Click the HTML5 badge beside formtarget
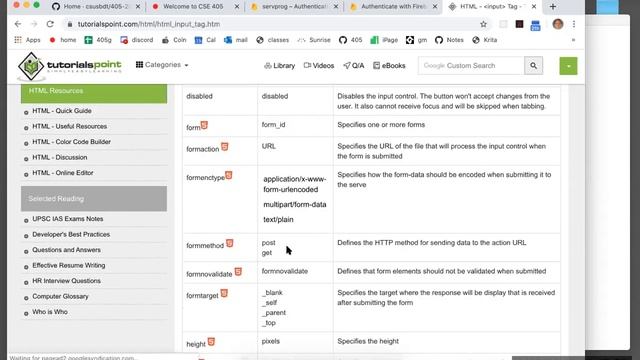 point(224,293)
